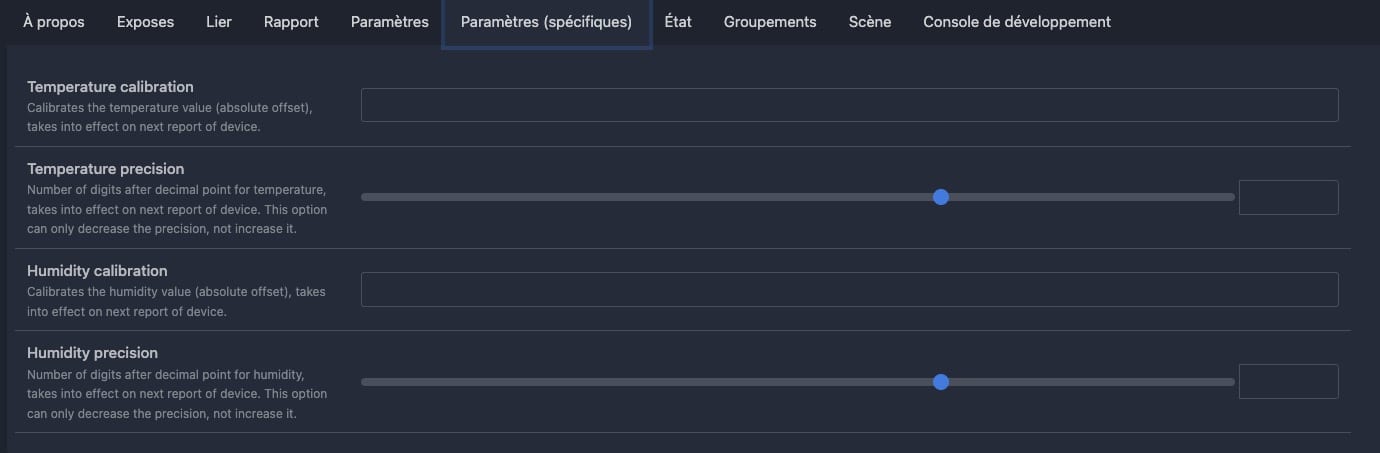Select the Rapport tab

pyautogui.click(x=291, y=22)
